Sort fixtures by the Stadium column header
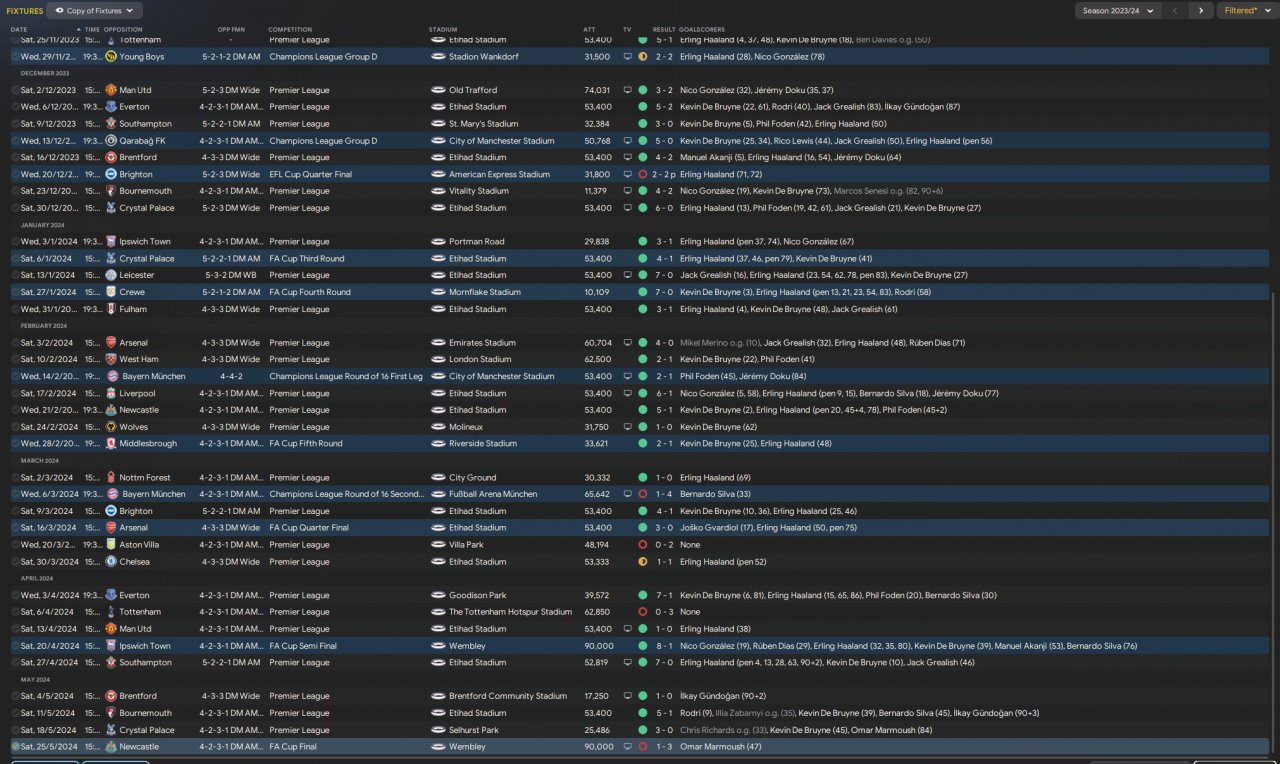 [442, 30]
